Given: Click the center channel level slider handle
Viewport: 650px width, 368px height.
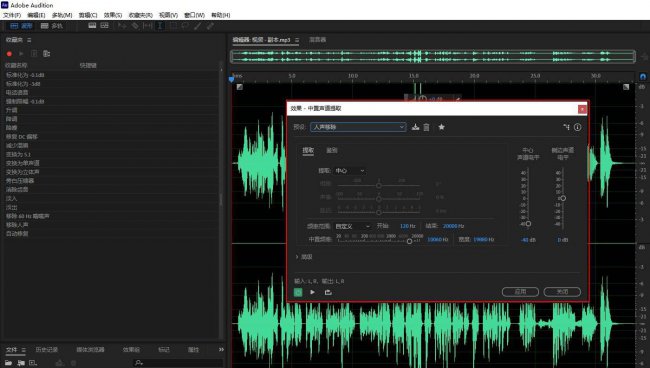Looking at the screenshot, I should point(528,224).
